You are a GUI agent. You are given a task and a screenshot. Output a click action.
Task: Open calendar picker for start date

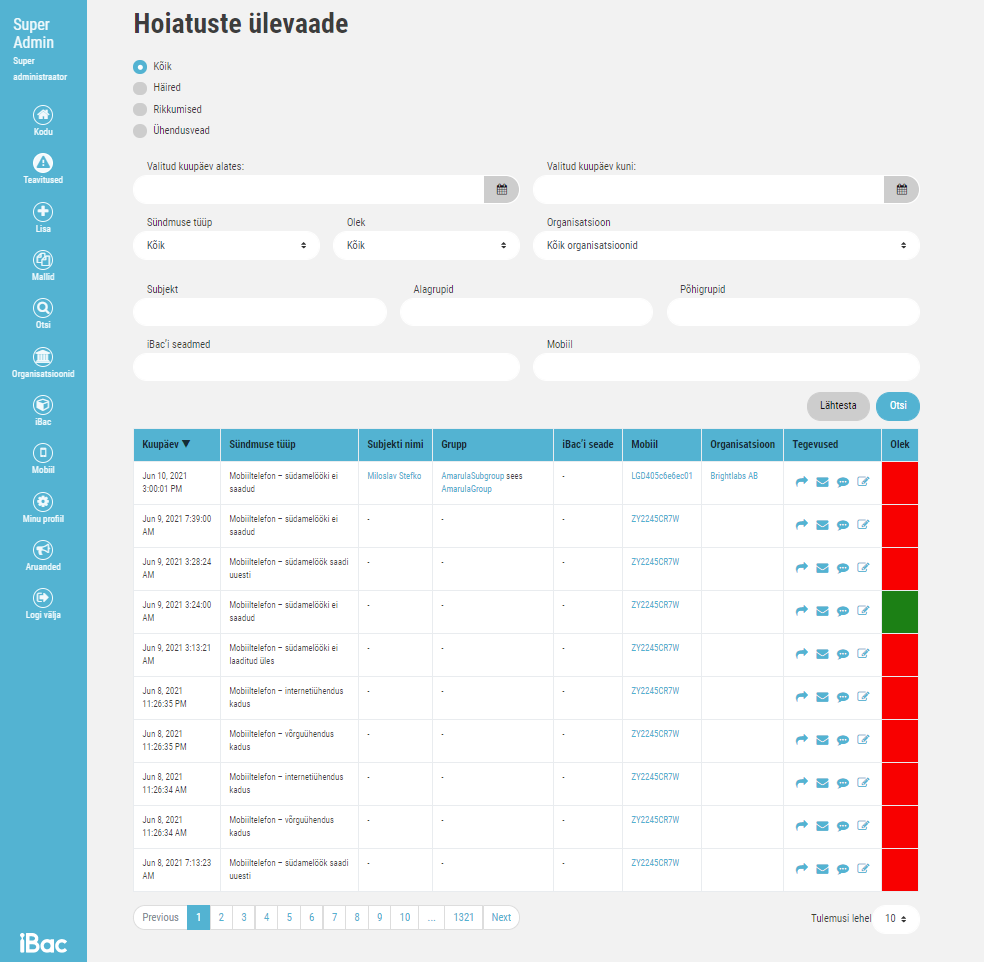click(501, 189)
